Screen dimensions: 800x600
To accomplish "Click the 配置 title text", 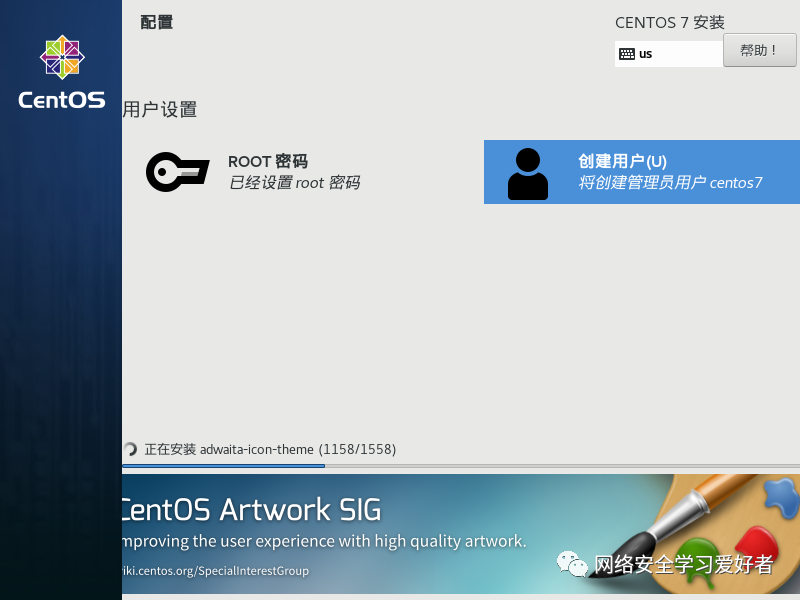I will coord(157,22).
